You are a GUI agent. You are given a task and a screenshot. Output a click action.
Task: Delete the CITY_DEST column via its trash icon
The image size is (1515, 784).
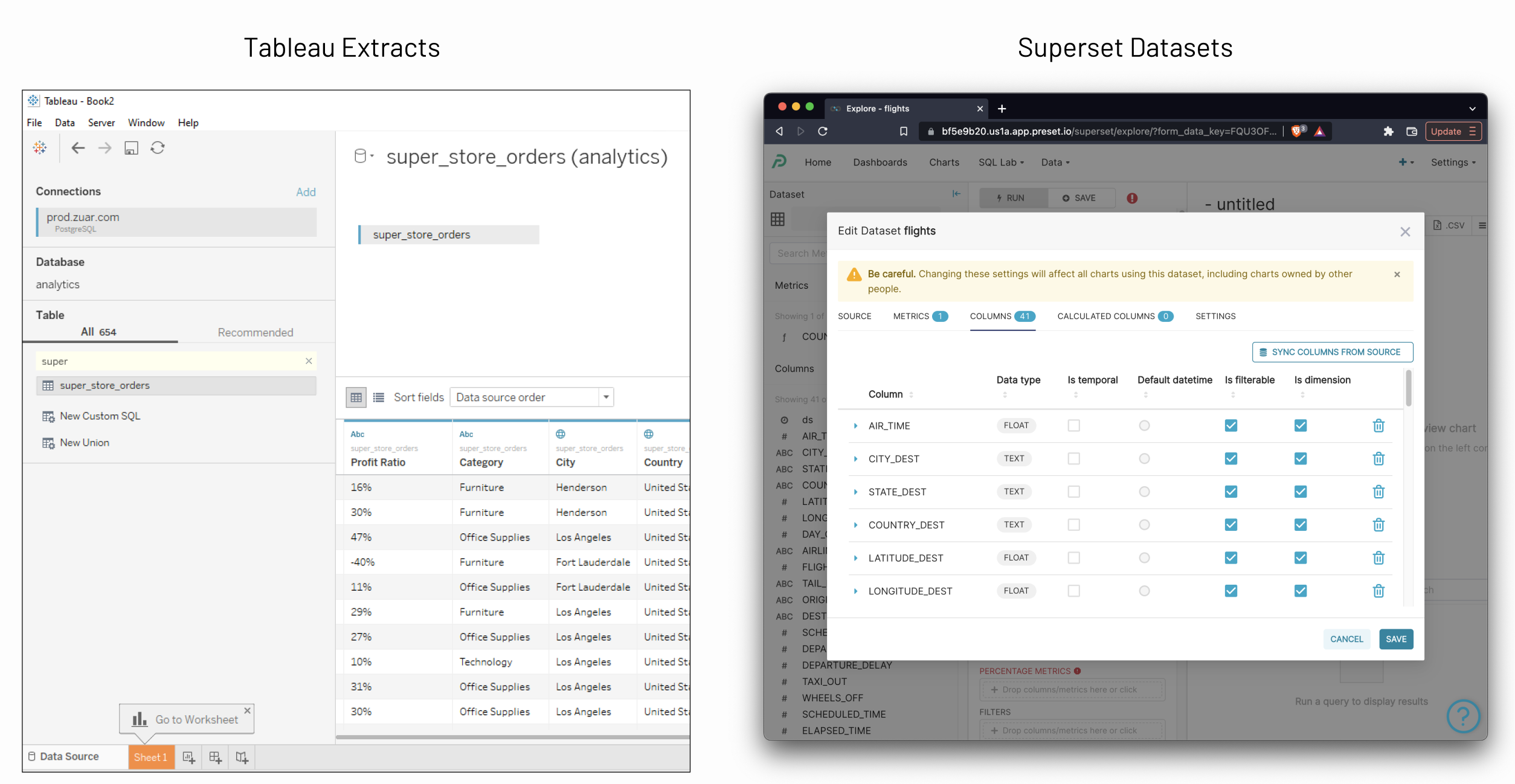[x=1379, y=458]
